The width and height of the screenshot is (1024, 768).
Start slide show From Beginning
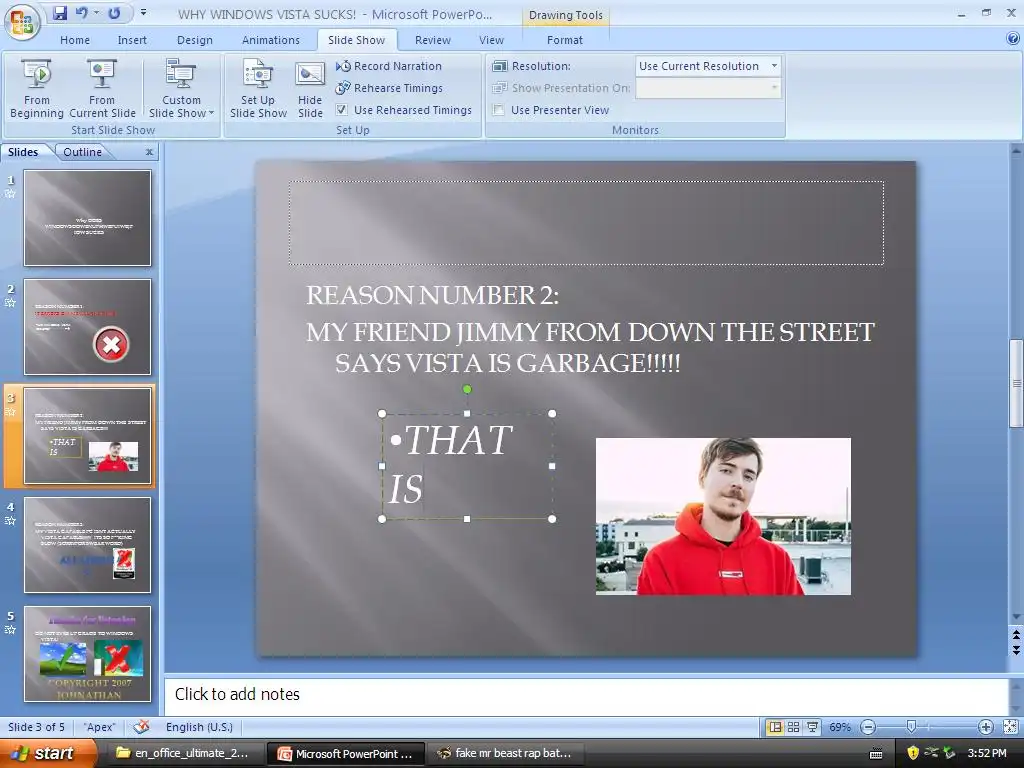(37, 89)
